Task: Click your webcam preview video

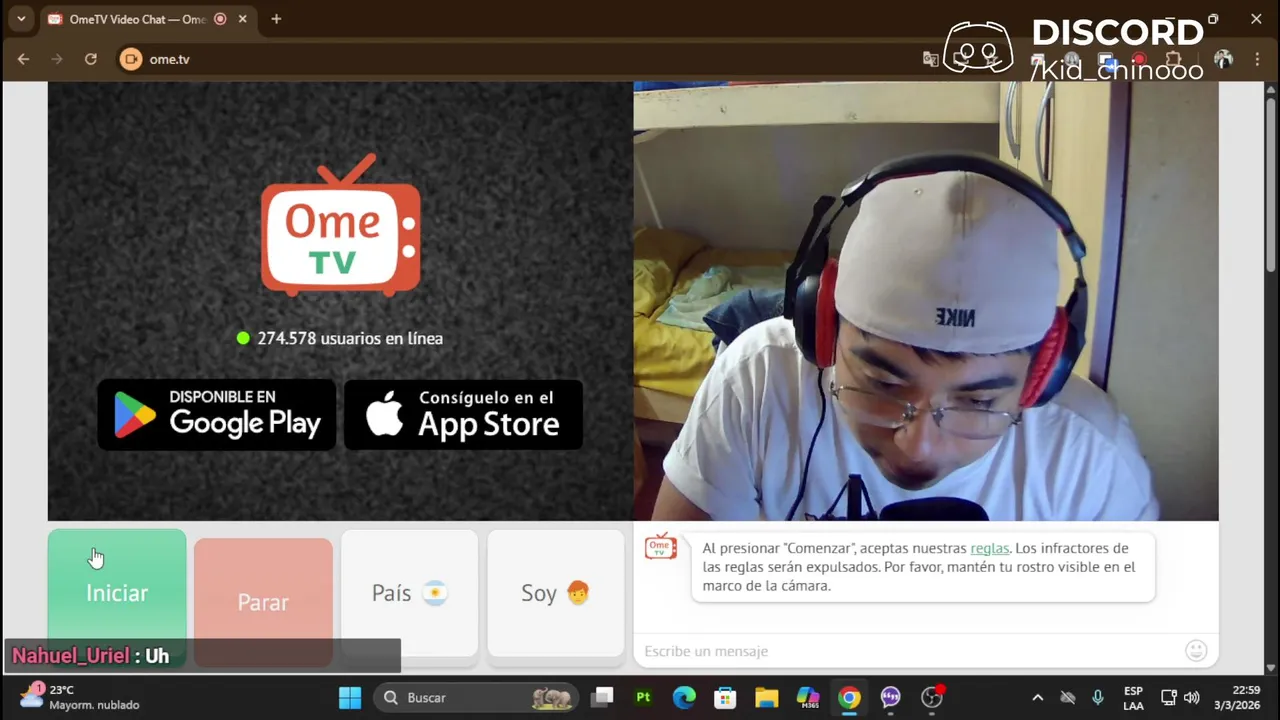Action: pos(926,301)
